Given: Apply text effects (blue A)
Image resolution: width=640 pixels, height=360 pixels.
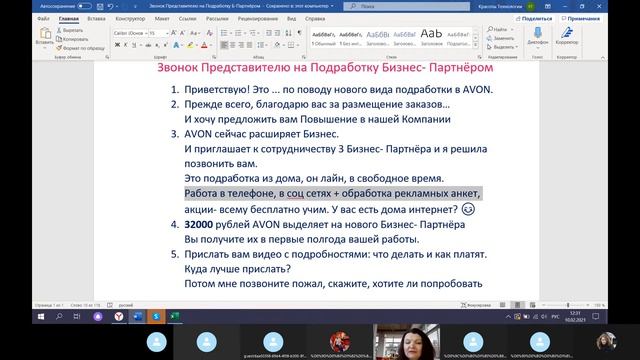Looking at the screenshot, I should pyautogui.click(x=176, y=45).
